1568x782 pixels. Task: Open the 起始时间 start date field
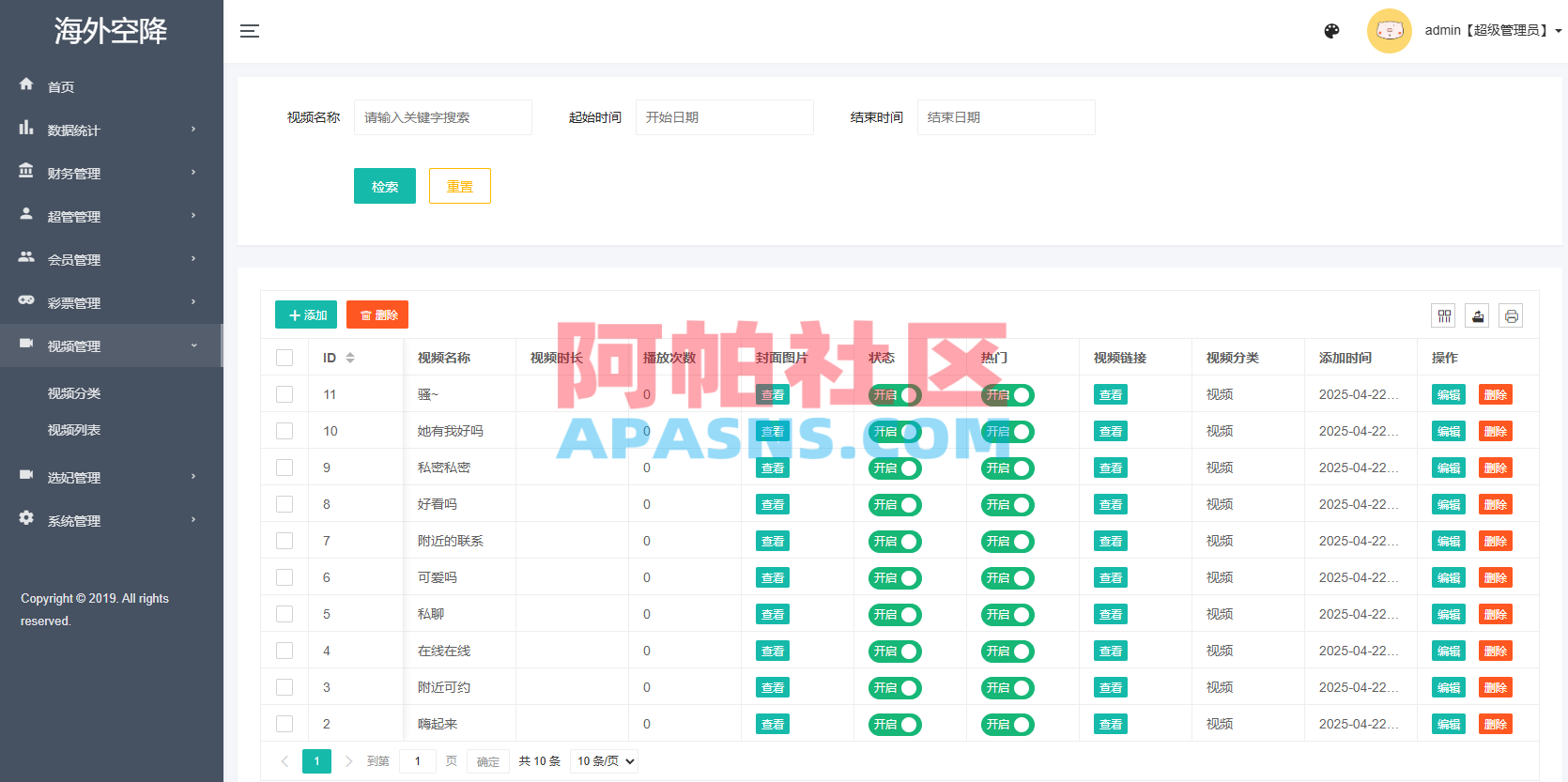pos(725,117)
